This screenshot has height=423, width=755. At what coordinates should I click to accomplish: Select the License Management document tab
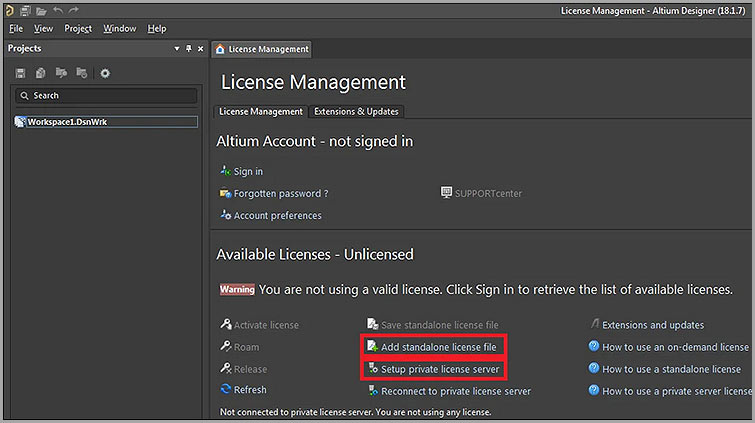pyautogui.click(x=261, y=49)
